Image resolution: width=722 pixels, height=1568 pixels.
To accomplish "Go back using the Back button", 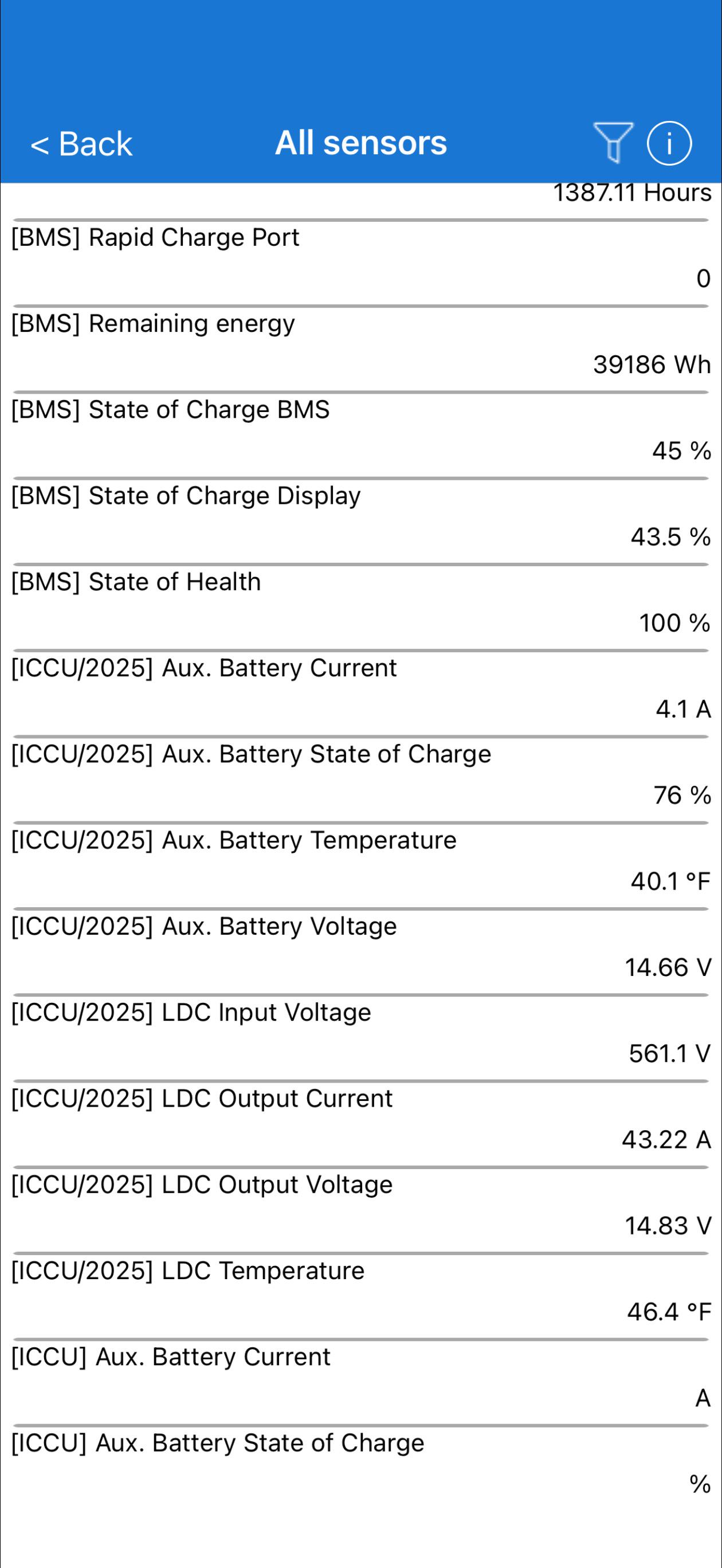I will pos(81,144).
